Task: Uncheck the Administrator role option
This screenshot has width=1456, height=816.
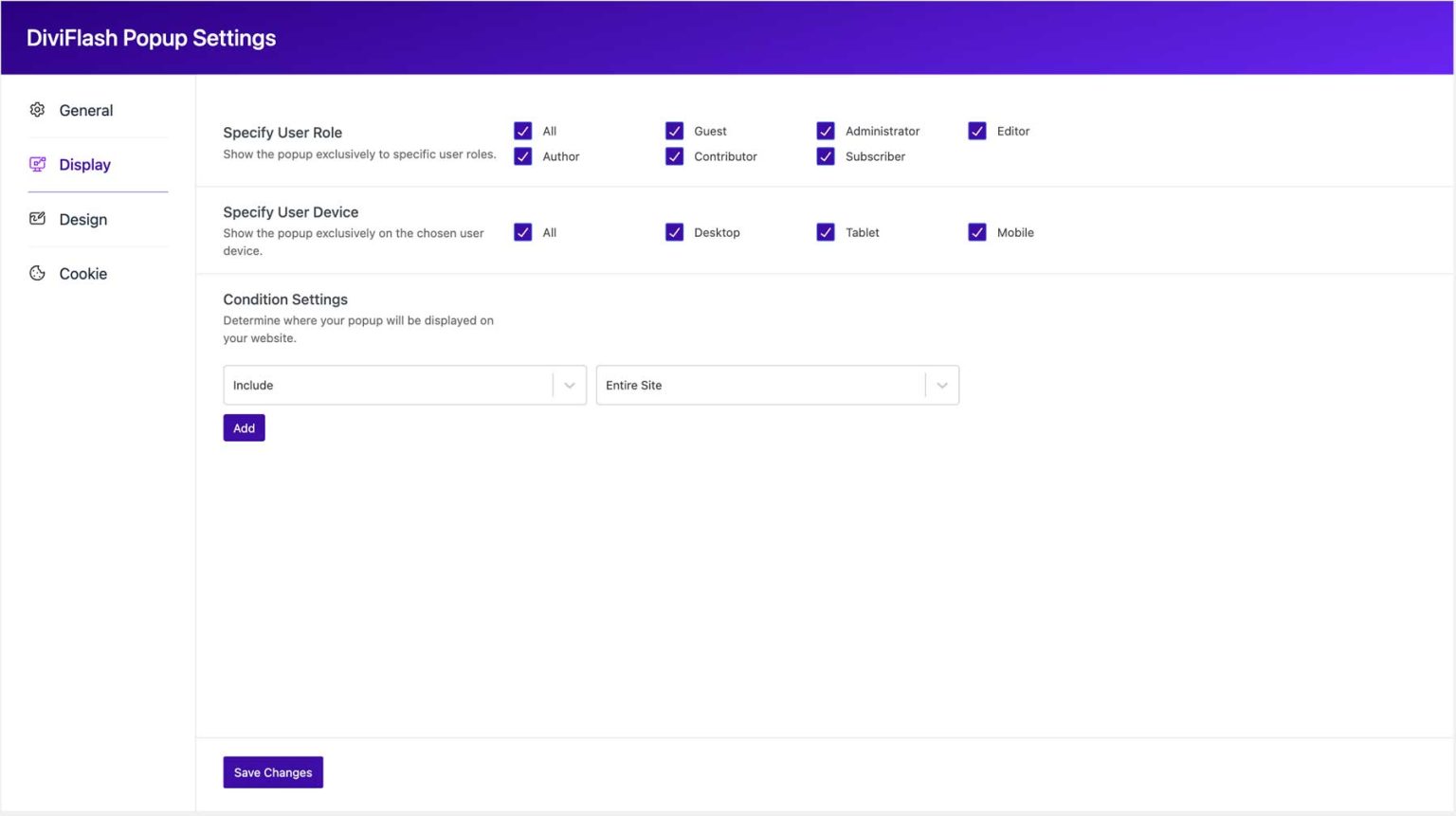Action: tap(826, 131)
